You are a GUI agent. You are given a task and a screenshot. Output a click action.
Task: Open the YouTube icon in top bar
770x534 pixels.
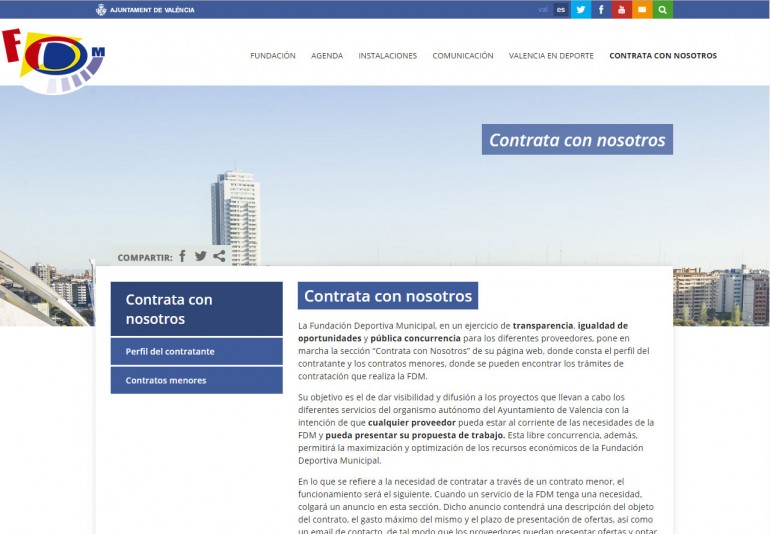pyautogui.click(x=622, y=9)
